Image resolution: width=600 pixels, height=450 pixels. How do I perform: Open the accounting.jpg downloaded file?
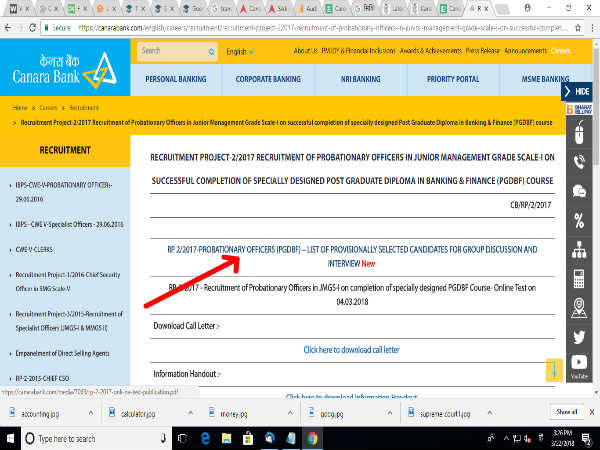point(40,414)
